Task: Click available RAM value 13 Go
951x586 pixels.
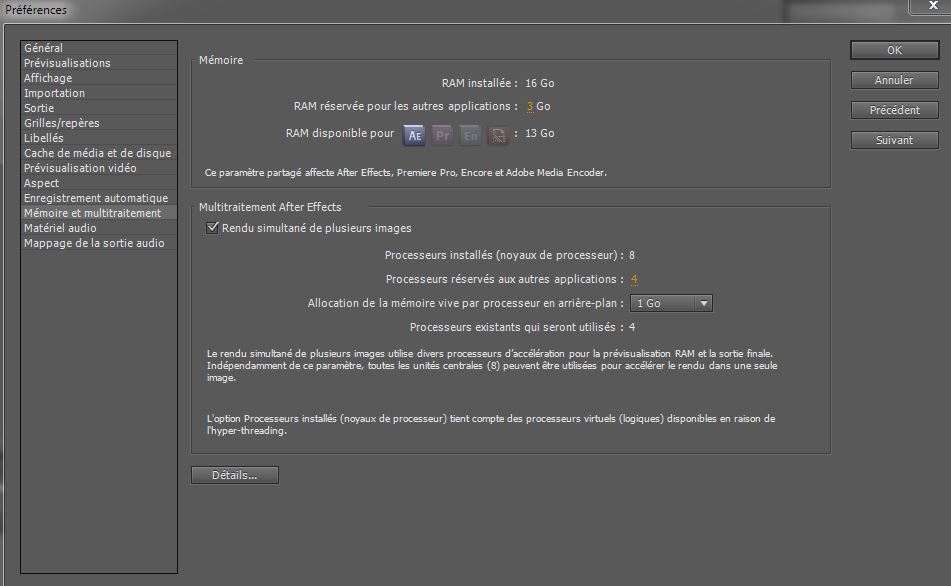Action: coord(540,133)
